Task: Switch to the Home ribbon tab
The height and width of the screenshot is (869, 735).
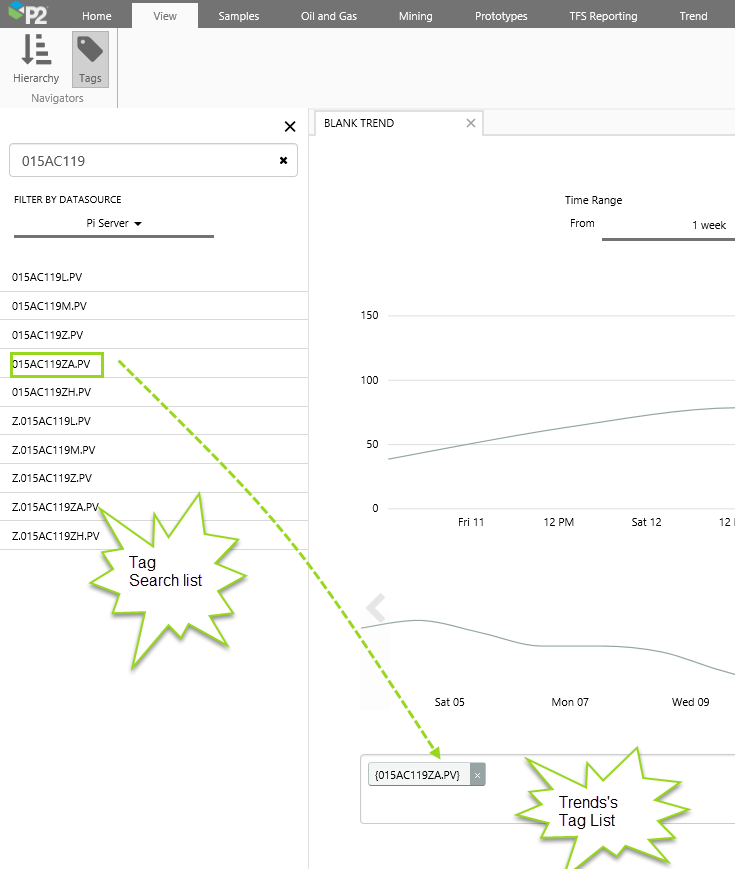Action: (x=97, y=16)
